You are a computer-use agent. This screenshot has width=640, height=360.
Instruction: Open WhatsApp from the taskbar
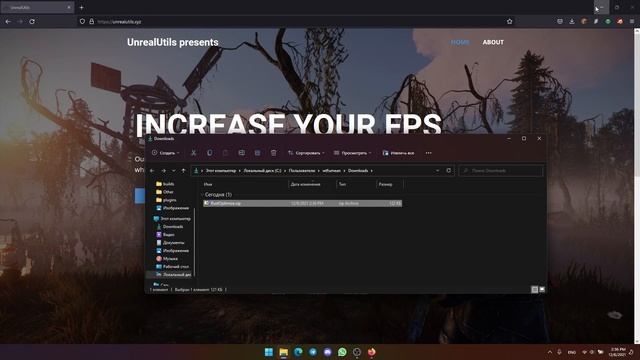point(342,352)
